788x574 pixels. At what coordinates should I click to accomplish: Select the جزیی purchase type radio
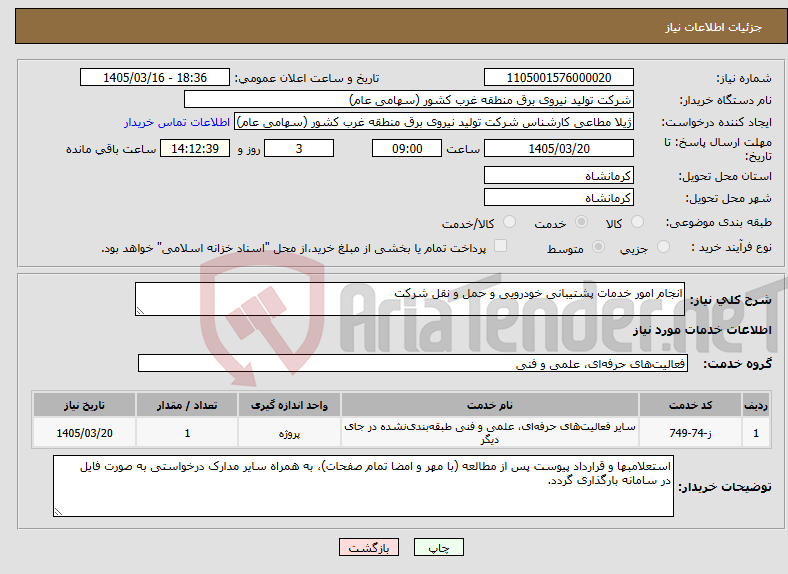tap(663, 247)
